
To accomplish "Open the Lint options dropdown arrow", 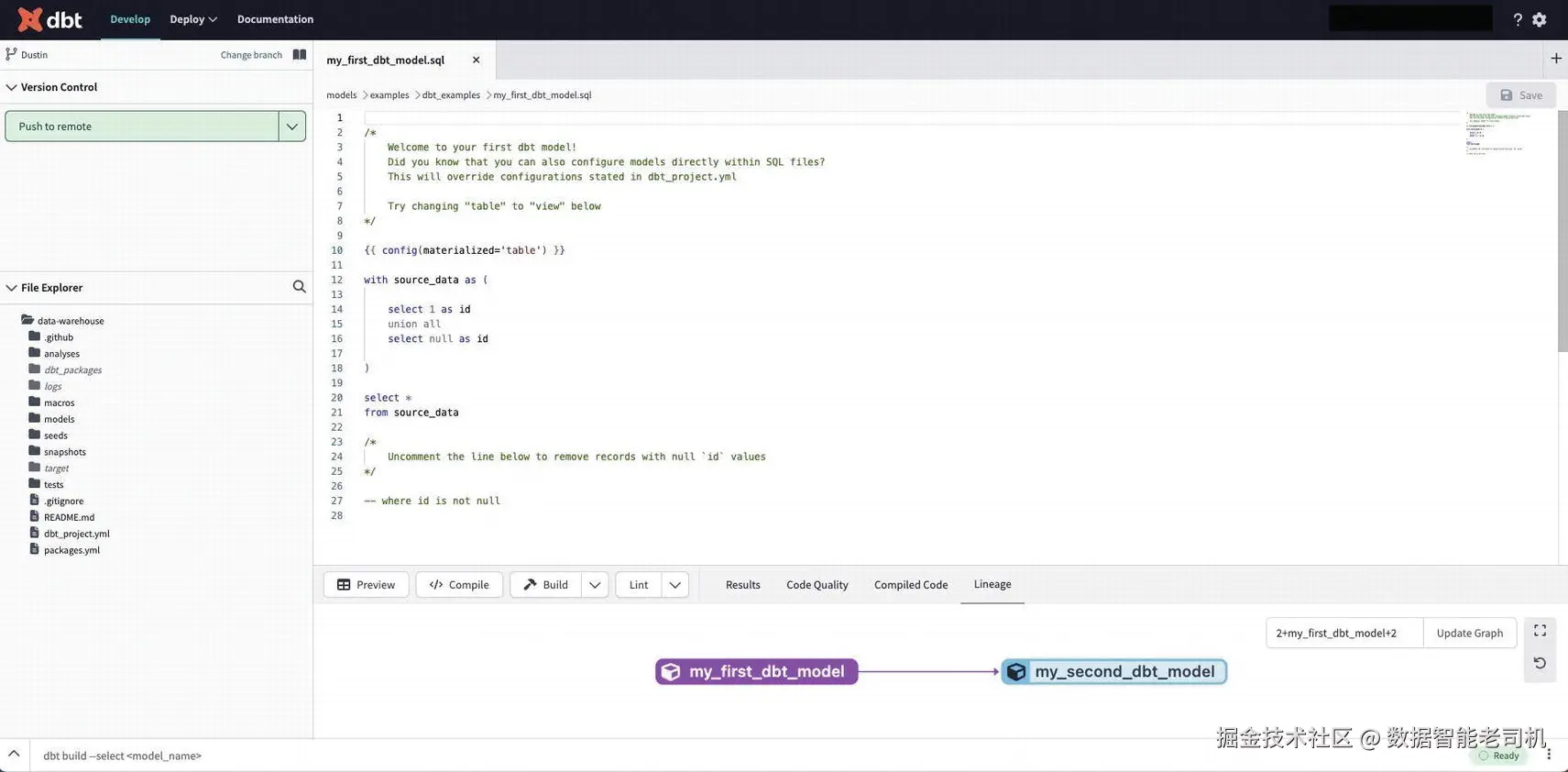I will tap(675, 585).
